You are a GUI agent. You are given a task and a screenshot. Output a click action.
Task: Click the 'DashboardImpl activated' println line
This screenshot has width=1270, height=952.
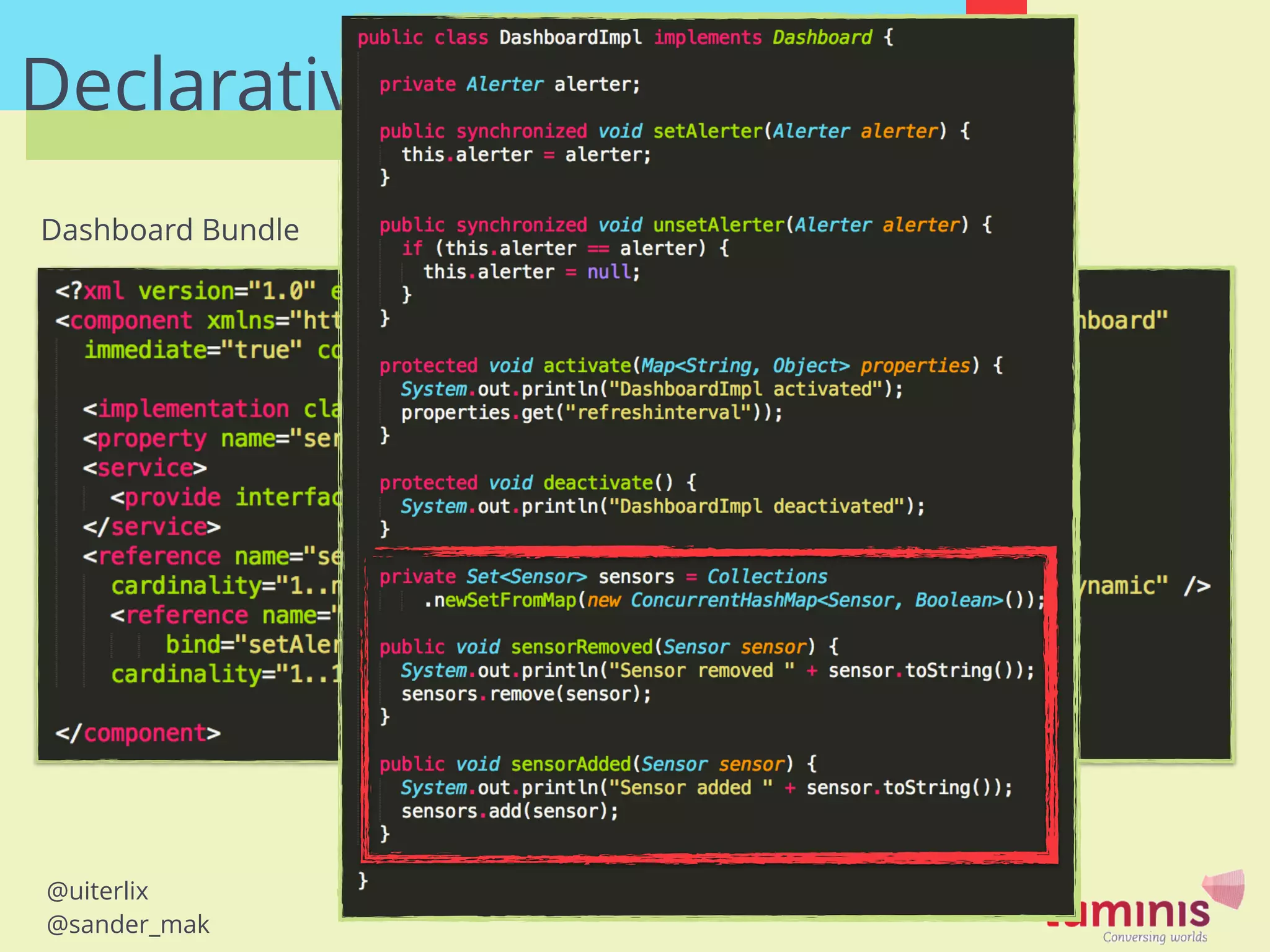652,389
